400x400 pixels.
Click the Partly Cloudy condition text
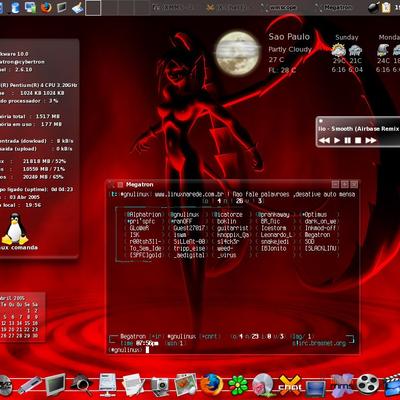click(x=290, y=49)
